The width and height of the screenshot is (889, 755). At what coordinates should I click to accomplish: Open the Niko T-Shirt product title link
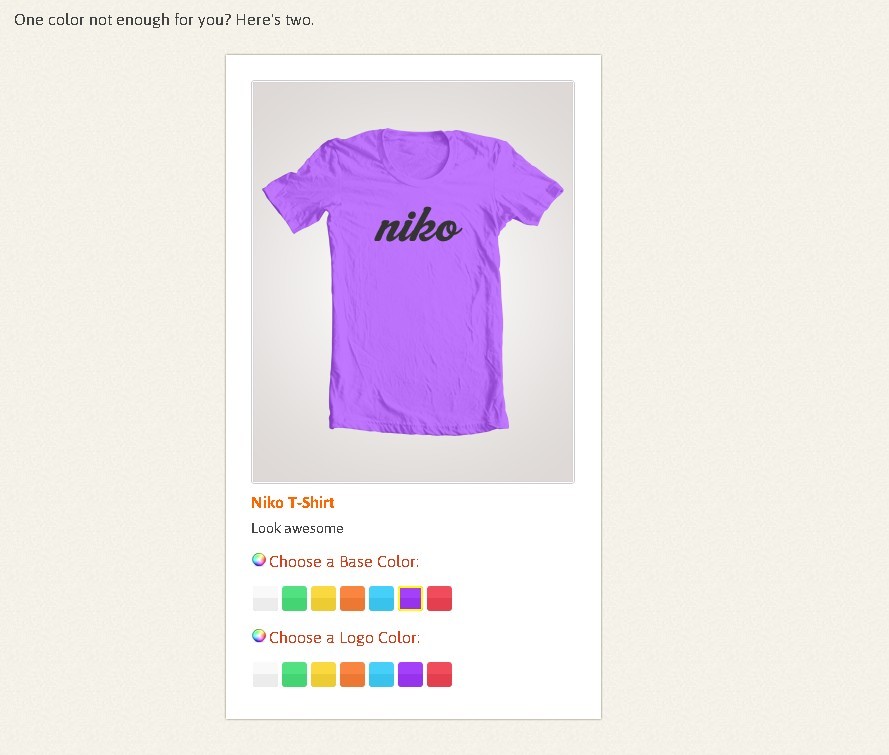[293, 503]
